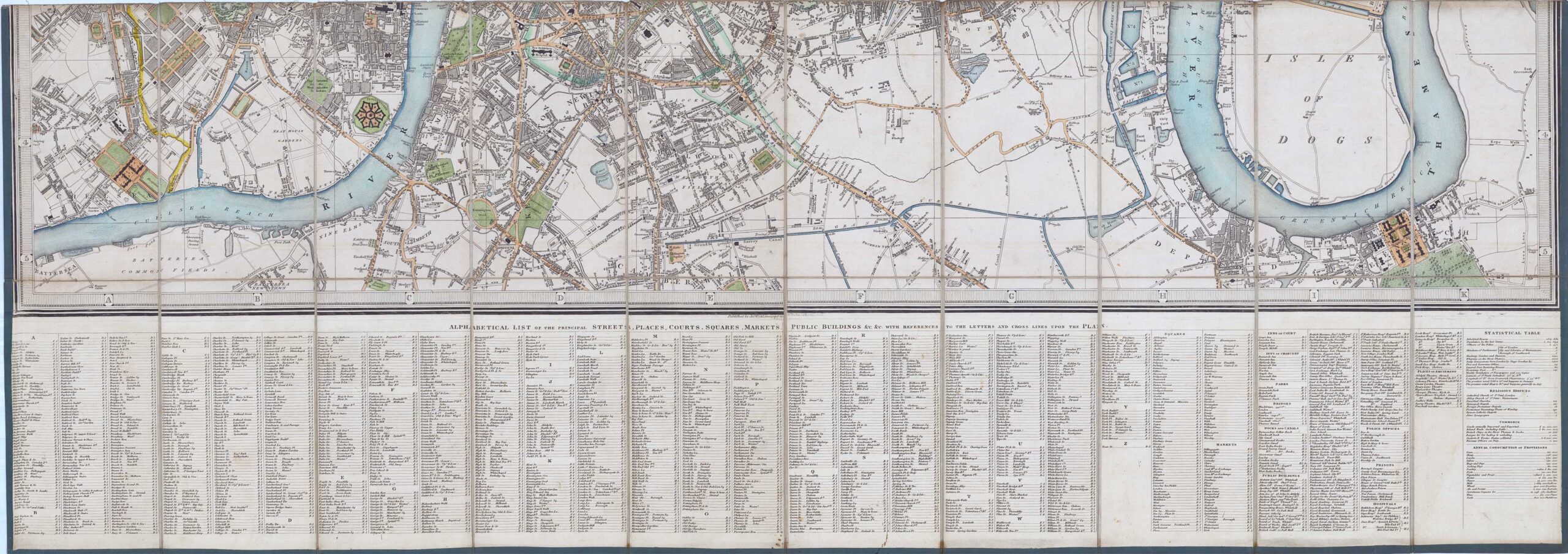This screenshot has width=1568, height=554.
Task: Click grid column letter D marker
Action: (x=559, y=299)
